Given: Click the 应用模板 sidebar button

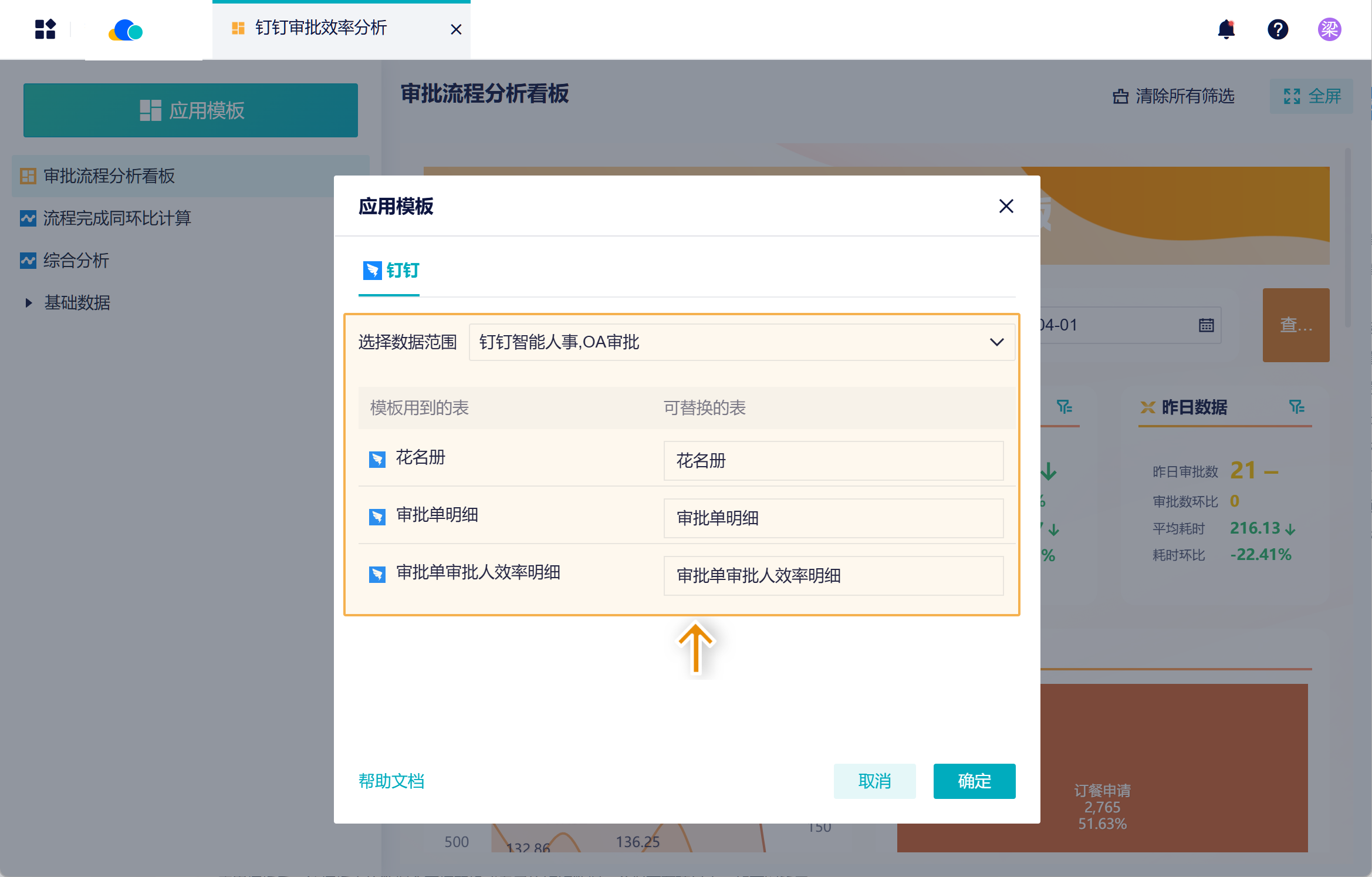Looking at the screenshot, I should pos(191,110).
